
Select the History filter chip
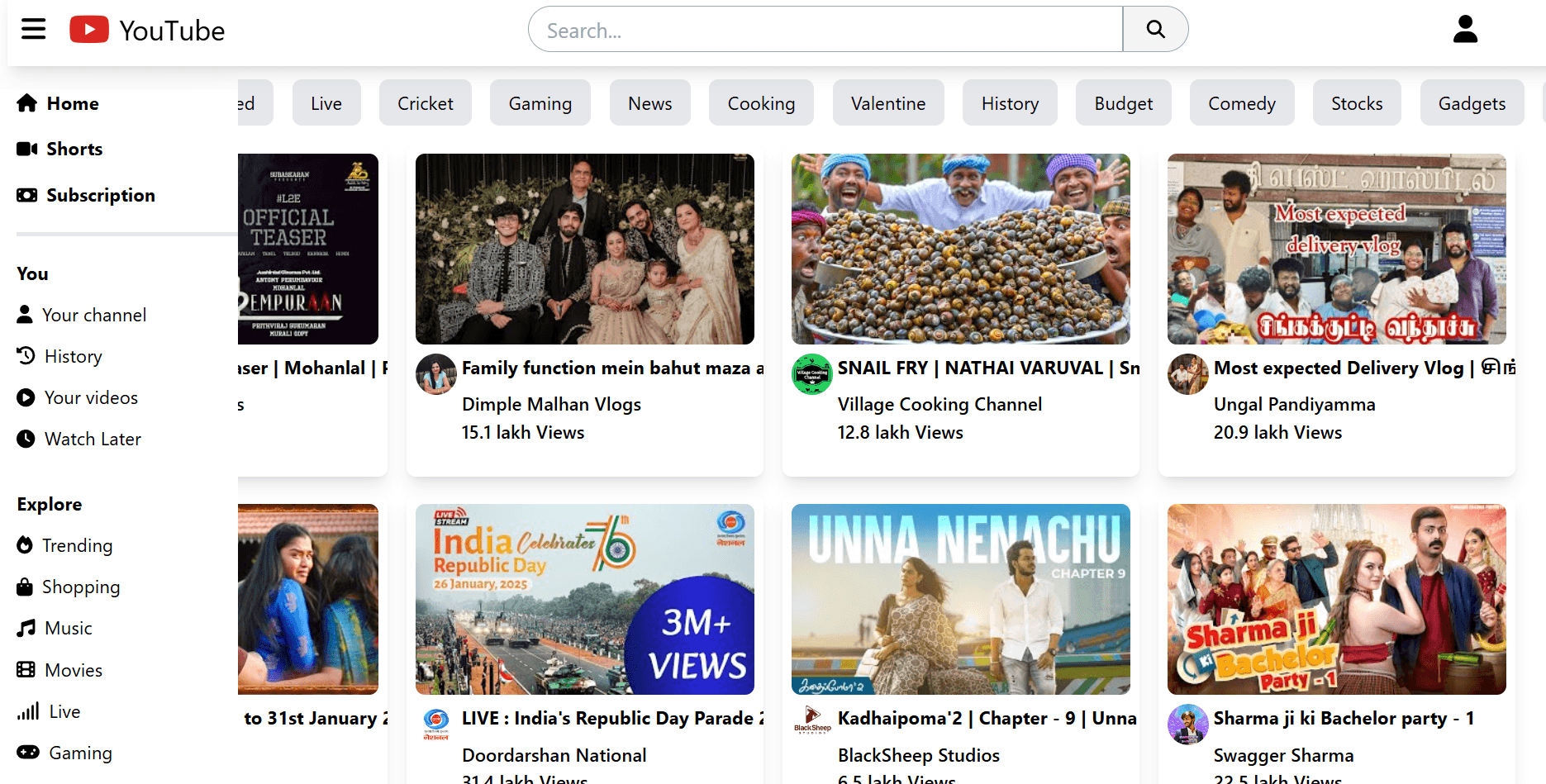[x=1010, y=103]
